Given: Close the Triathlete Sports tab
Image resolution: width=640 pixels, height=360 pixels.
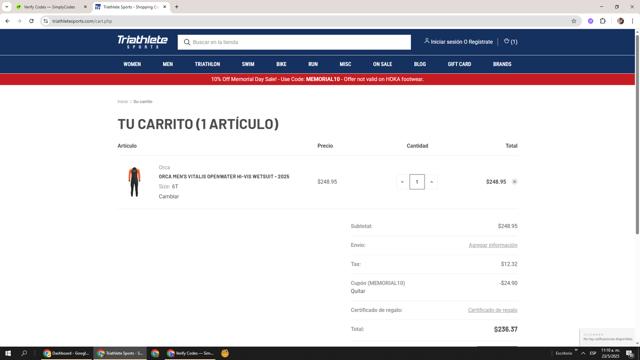Looking at the screenshot, I should tap(164, 7).
